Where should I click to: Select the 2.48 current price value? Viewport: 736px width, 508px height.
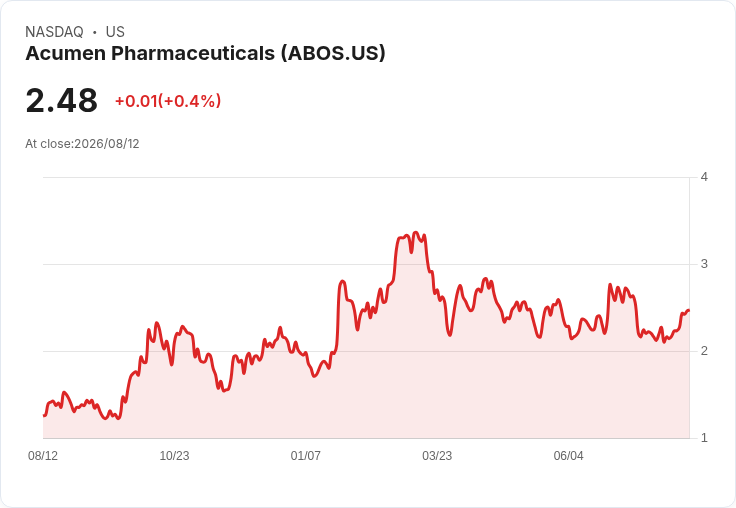pos(61,100)
